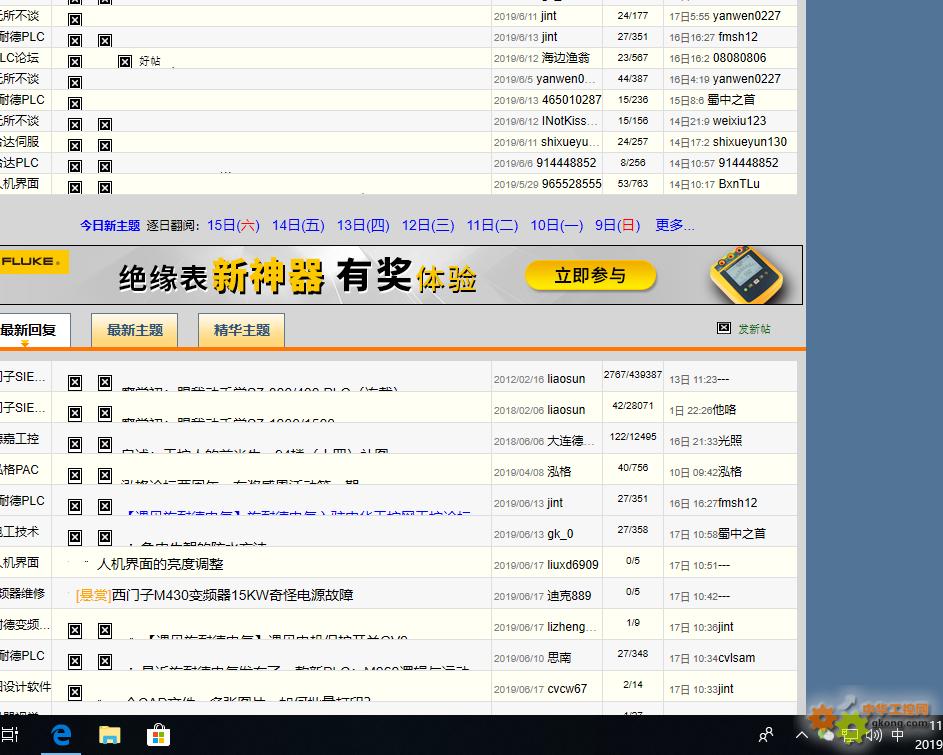Click the 格PAC forum label
The image size is (943, 755).
tap(19, 469)
